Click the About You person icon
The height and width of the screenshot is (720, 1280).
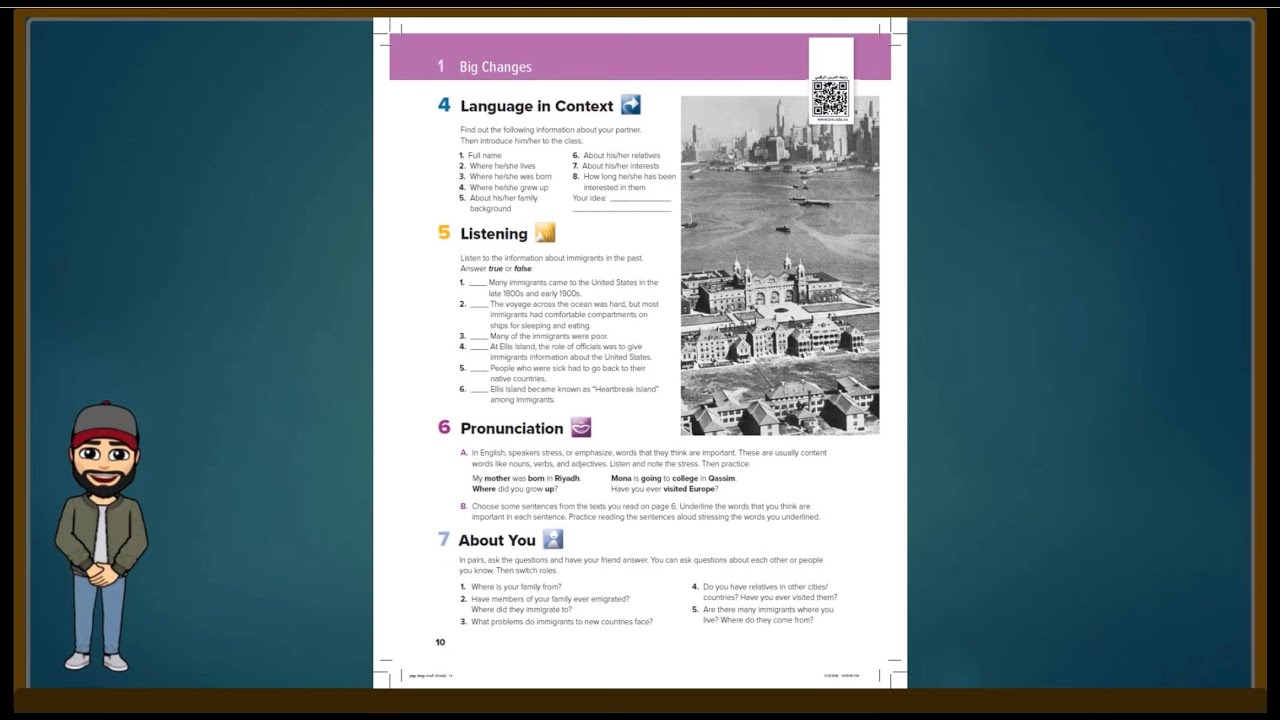(553, 540)
